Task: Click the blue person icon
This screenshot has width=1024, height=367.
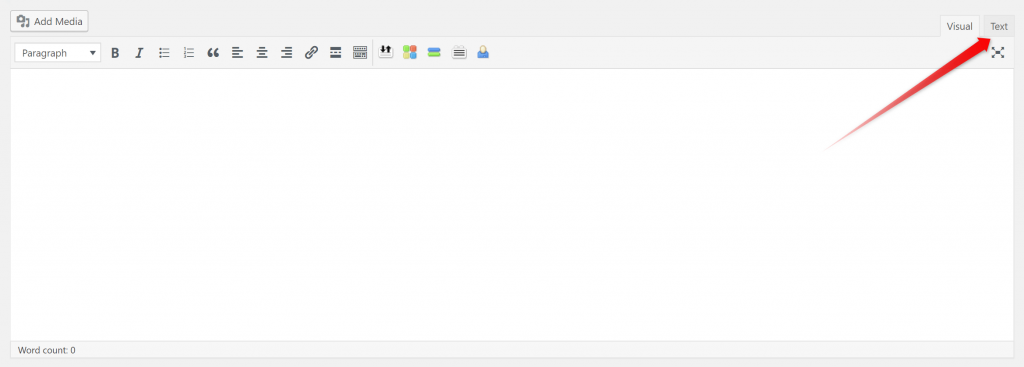Action: (483, 52)
